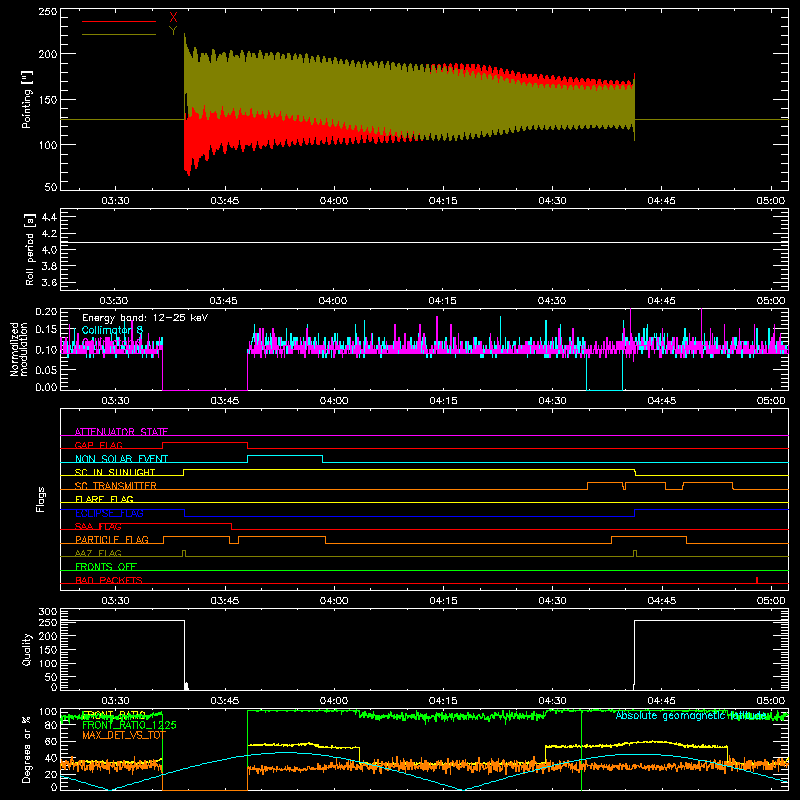This screenshot has width=800, height=800.
Task: Click the NON_SOLAR_EVENT flag label
Action: click(121, 459)
